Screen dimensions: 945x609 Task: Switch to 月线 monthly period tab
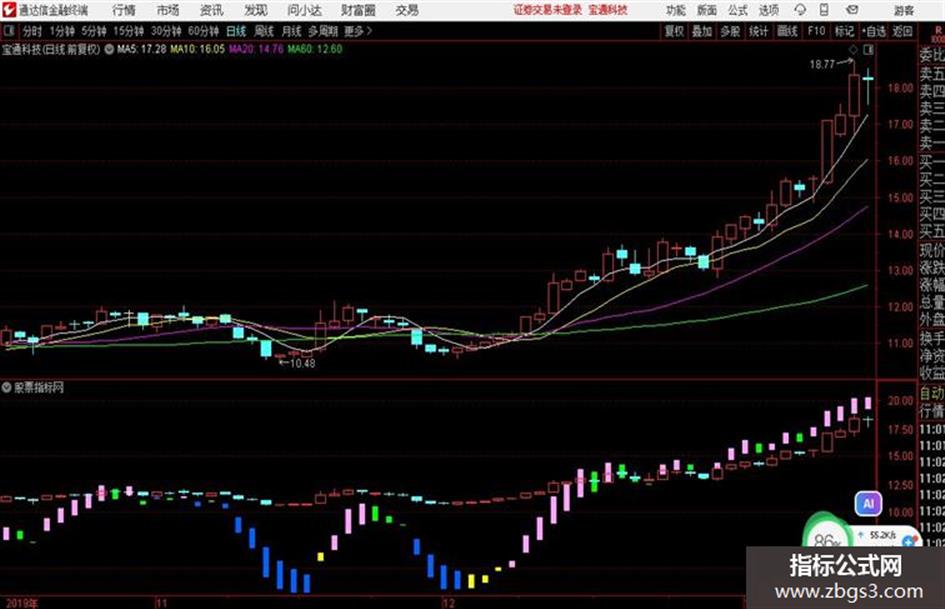coord(292,31)
